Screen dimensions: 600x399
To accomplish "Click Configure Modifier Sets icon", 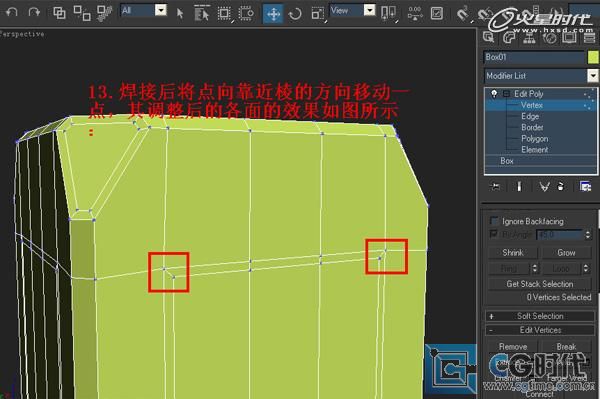I will [x=585, y=187].
